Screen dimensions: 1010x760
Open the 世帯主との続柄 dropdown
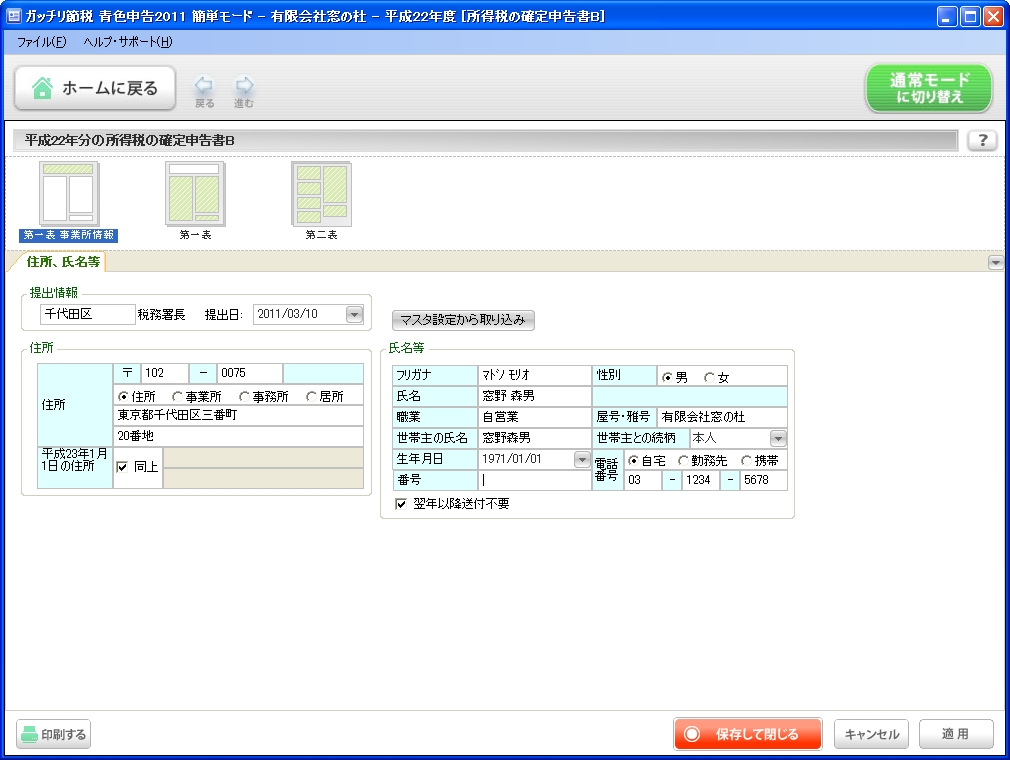click(779, 438)
